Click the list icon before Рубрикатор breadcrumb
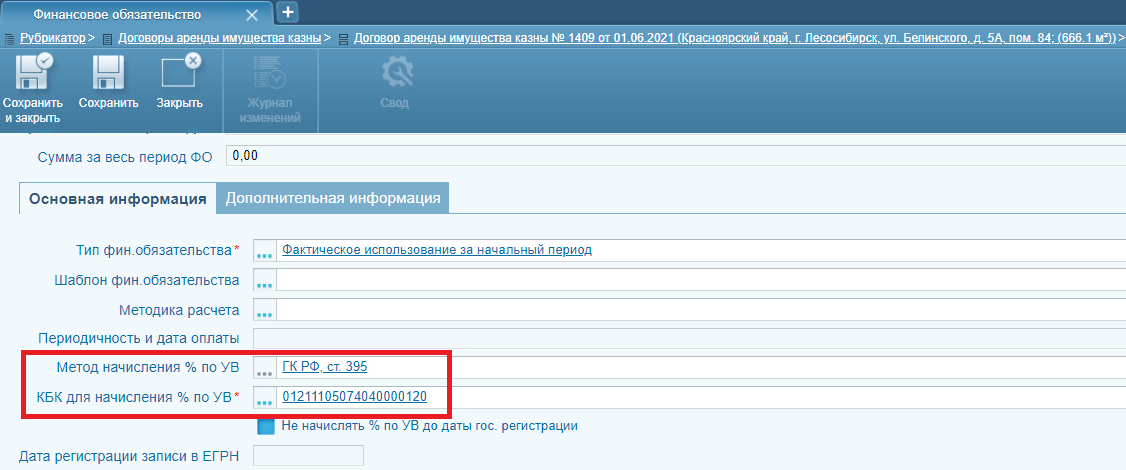The height and width of the screenshot is (470, 1126). pyautogui.click(x=9, y=38)
